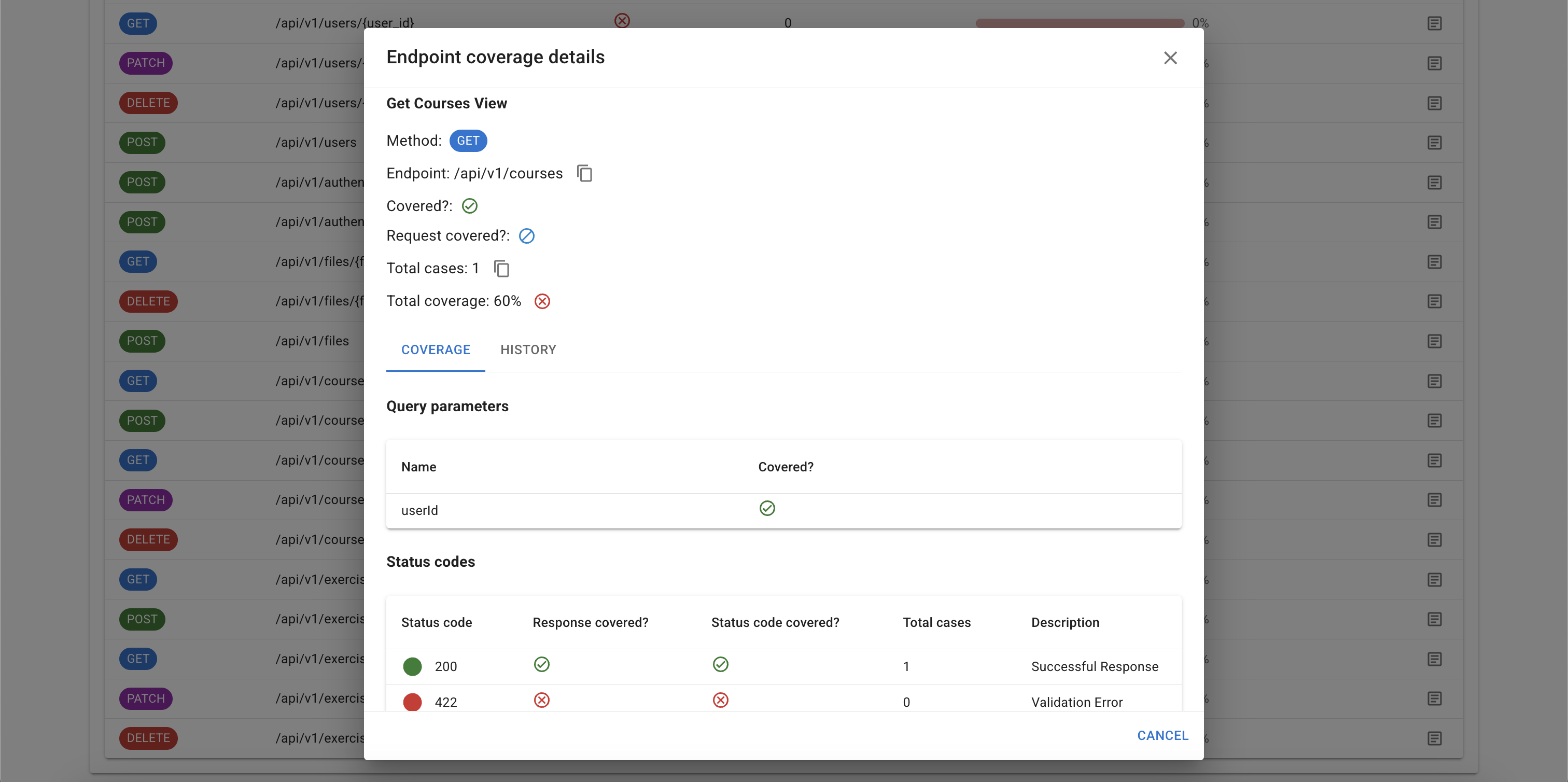
Task: Open details icon for POST course row
Action: (1434, 421)
